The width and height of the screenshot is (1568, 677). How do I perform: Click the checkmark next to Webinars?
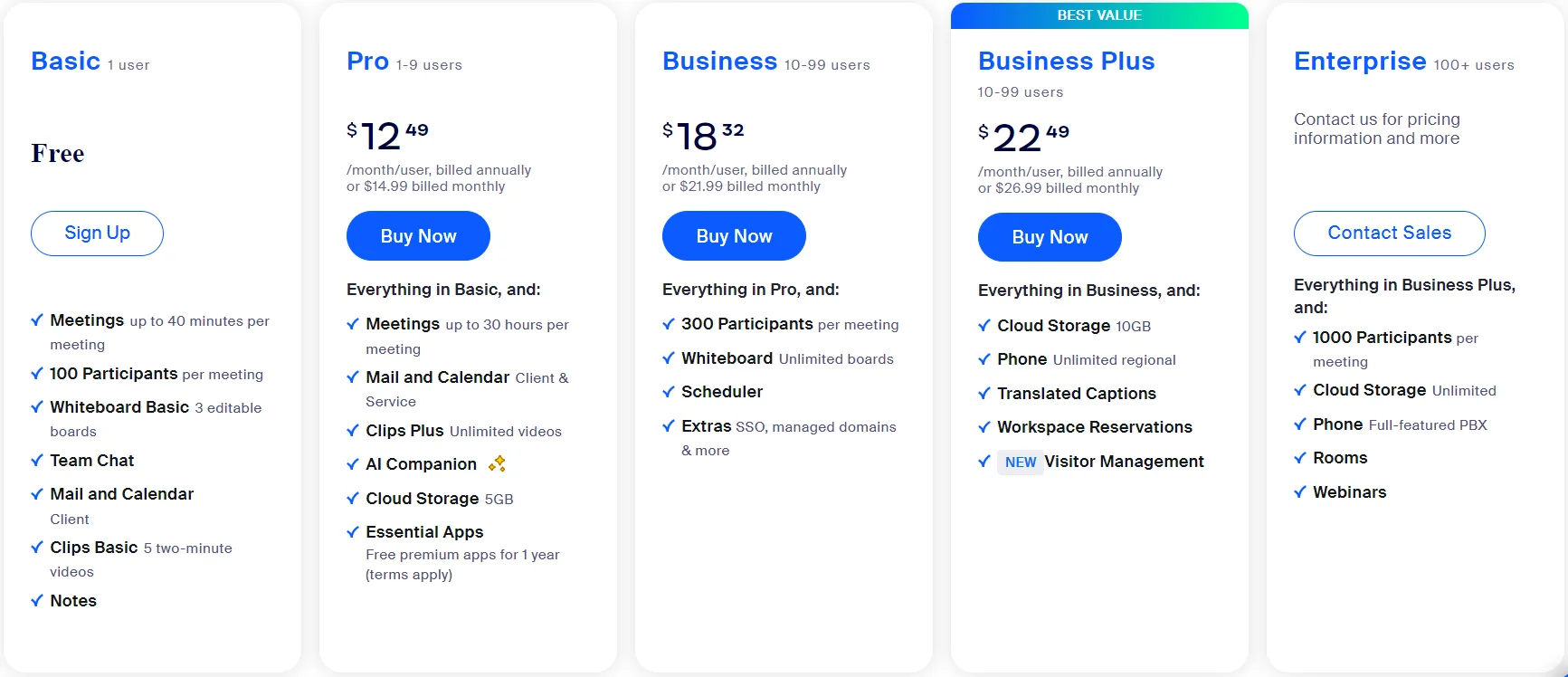[x=1301, y=492]
